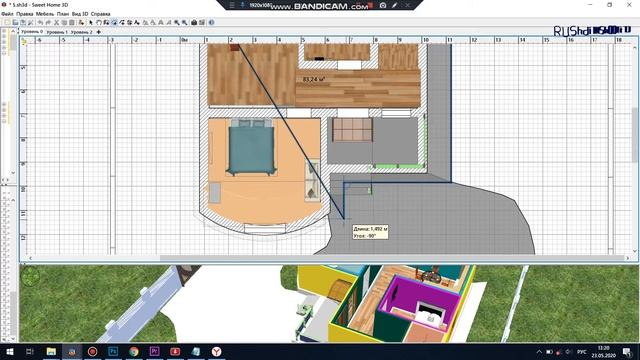Click the New home toolbar icon
The width and height of the screenshot is (640, 360).
coord(7,22)
